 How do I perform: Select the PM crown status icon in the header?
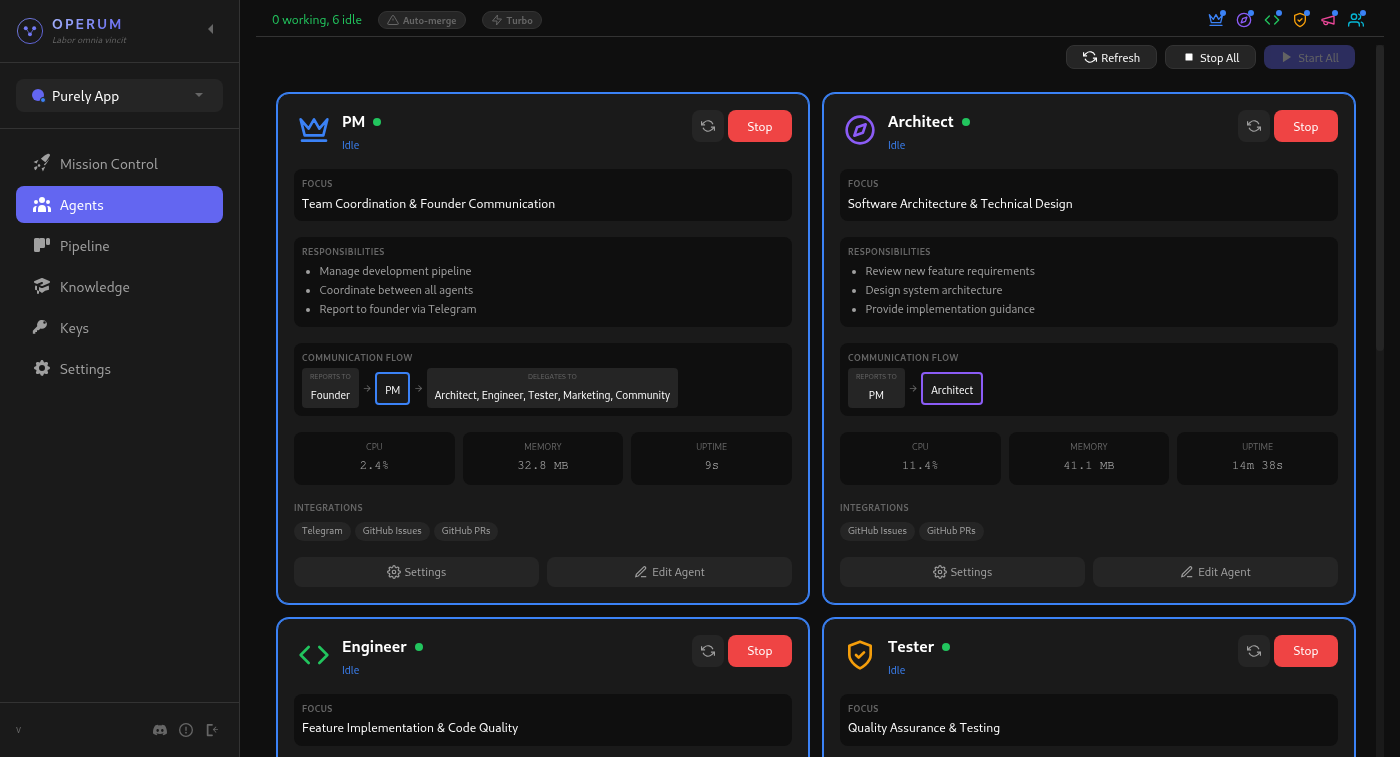click(1216, 18)
